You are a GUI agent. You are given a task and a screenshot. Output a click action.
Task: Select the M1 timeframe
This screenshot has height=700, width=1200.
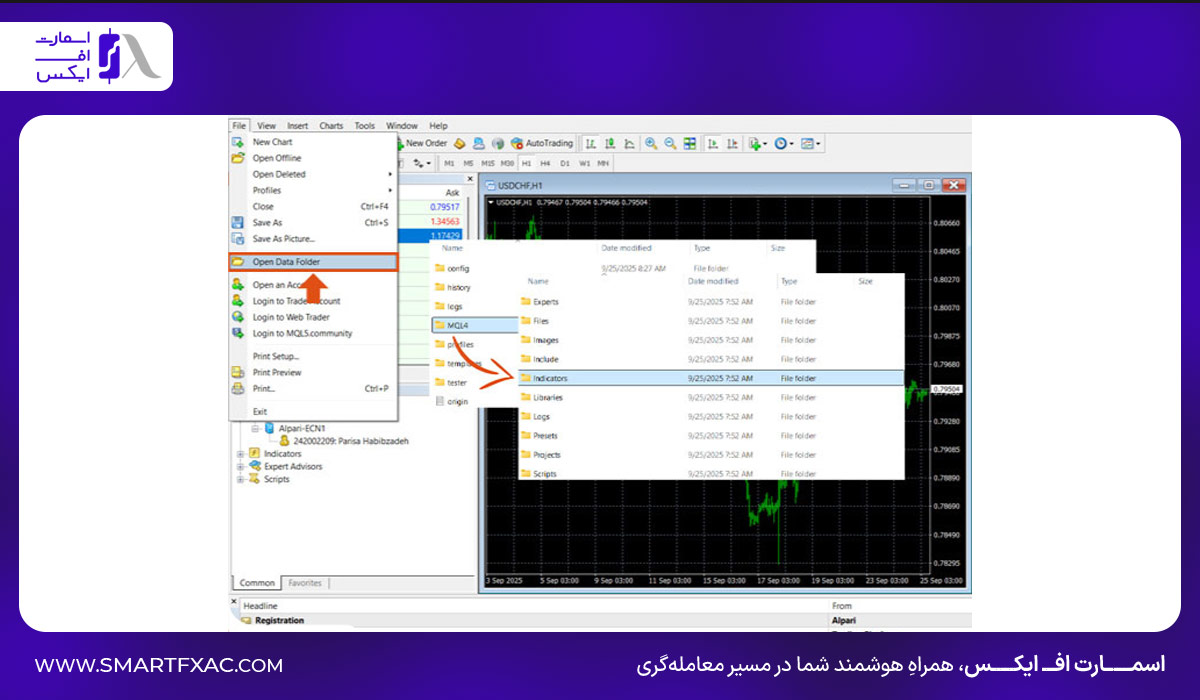click(x=449, y=164)
